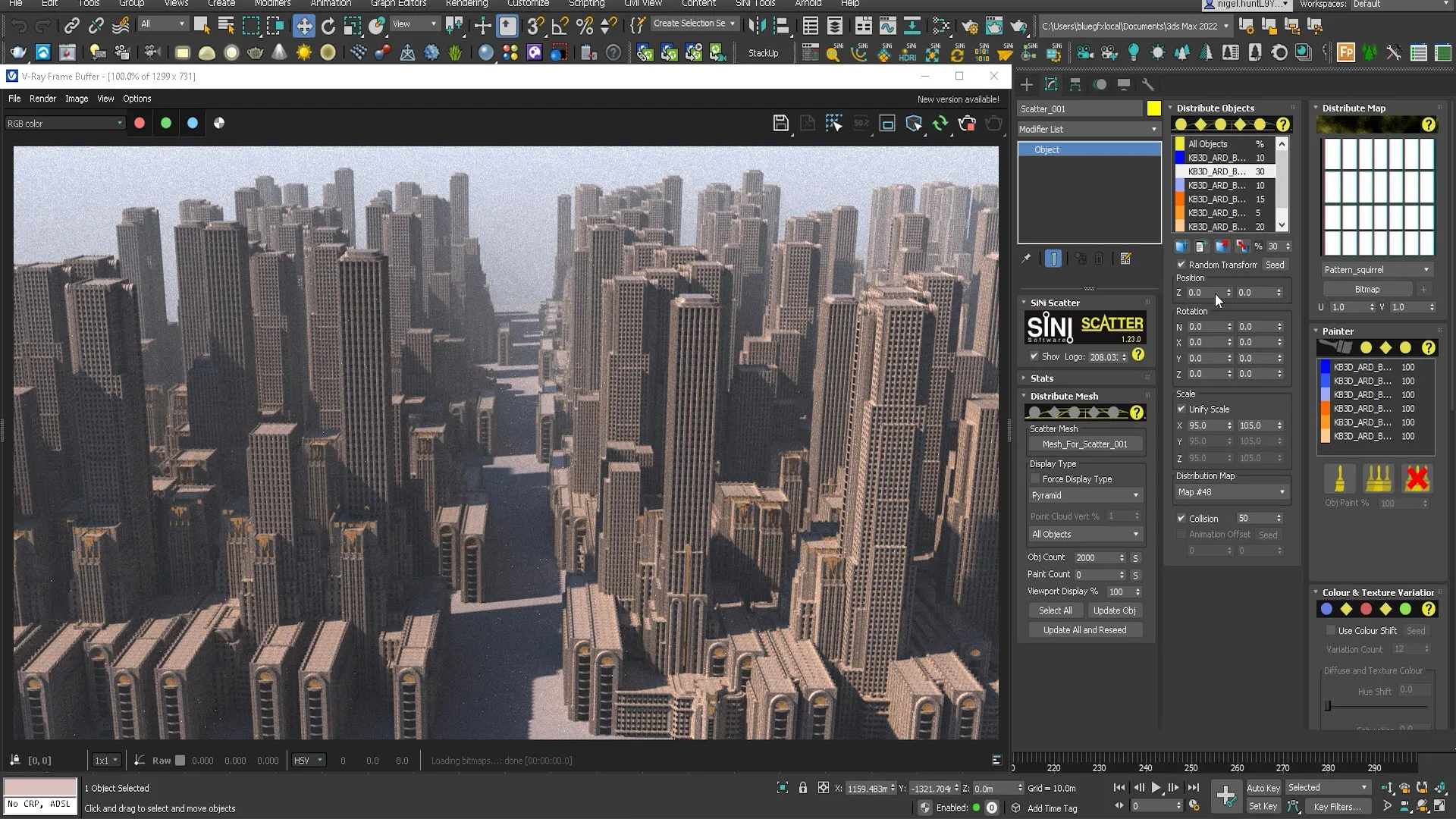Click the Go to End playback icon
This screenshot has width=1456, height=819.
[1193, 788]
